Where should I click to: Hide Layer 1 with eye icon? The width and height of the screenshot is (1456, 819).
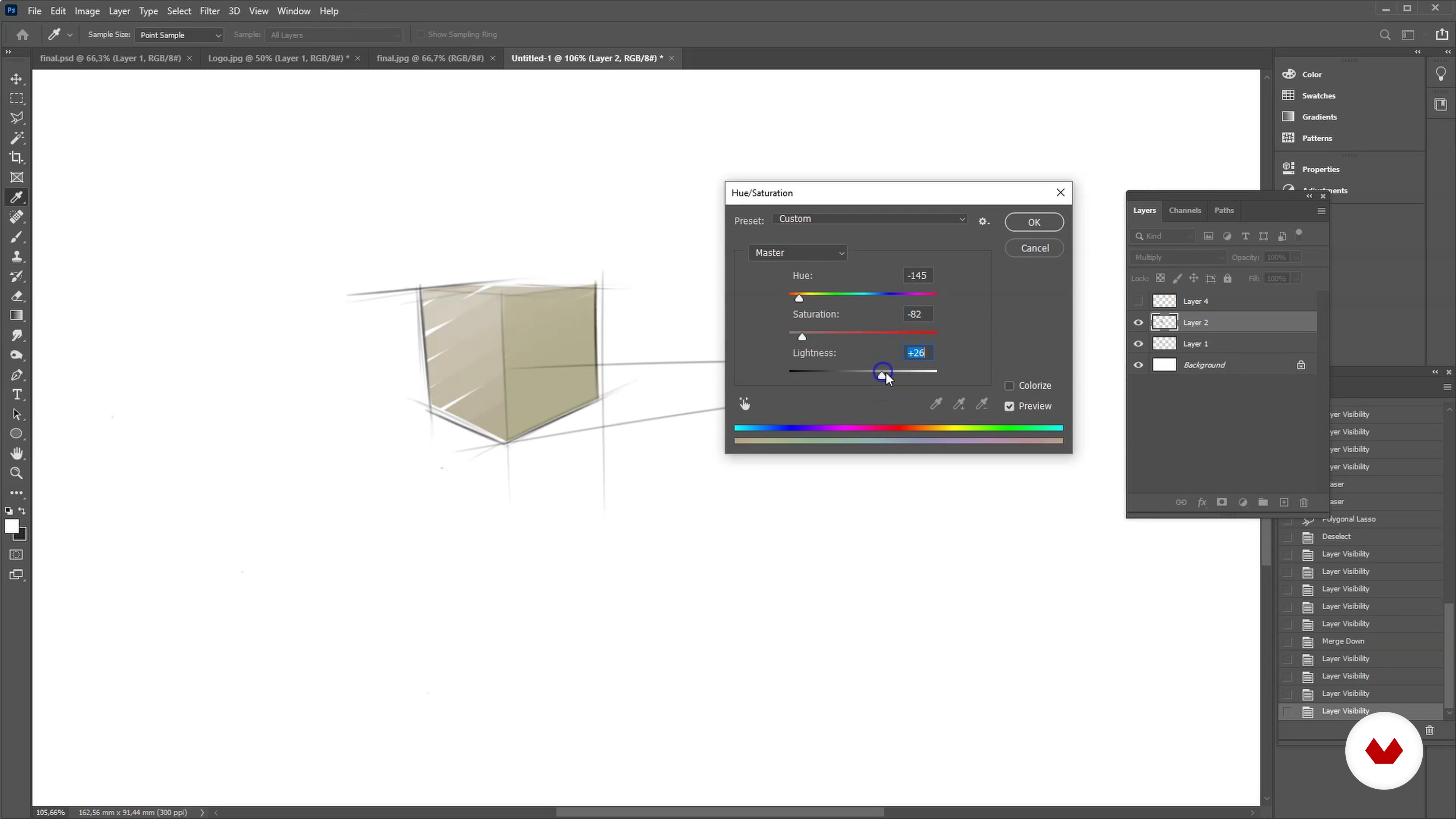(x=1138, y=344)
